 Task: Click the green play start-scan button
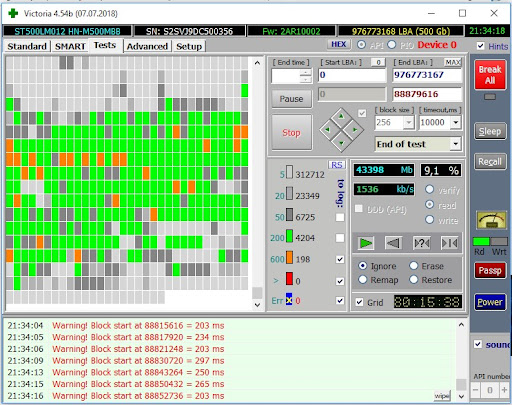click(365, 243)
